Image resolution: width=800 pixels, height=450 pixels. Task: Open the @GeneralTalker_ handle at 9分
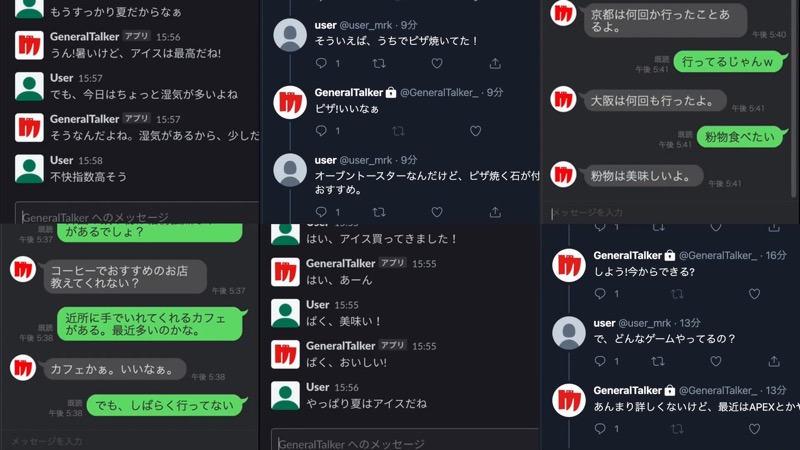pyautogui.click(x=439, y=92)
